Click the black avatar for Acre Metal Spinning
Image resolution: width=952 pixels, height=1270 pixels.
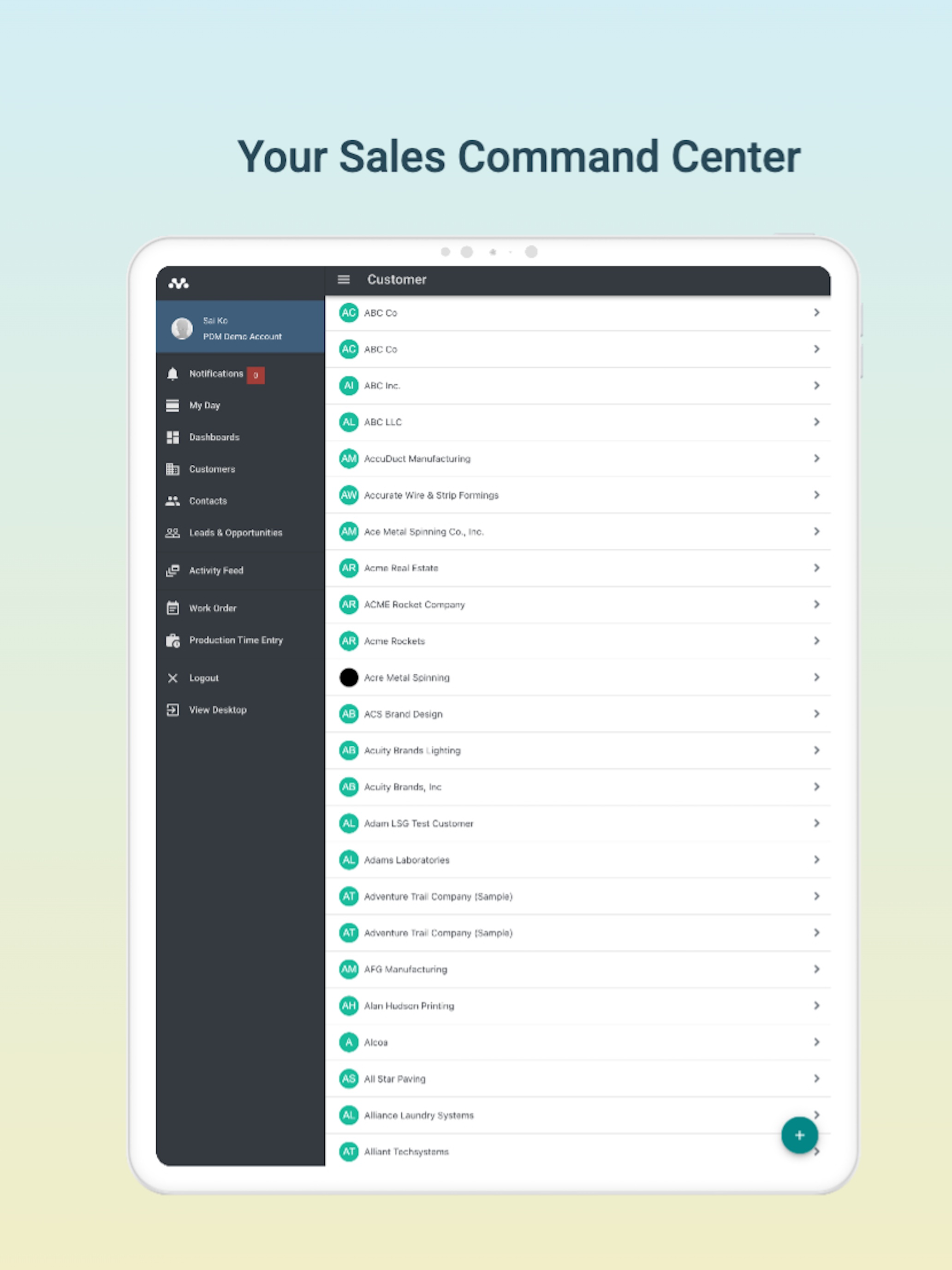pos(348,677)
